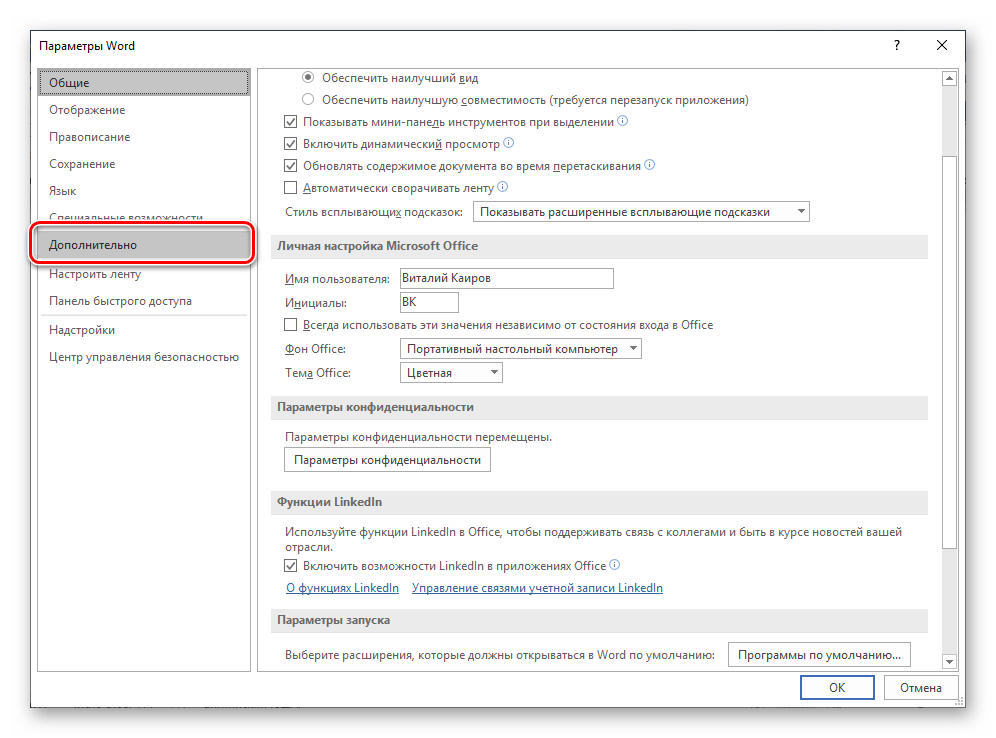Tick 'Всегда использовать эти значения' checkbox
Image resolution: width=996 pixels, height=738 pixels.
point(291,325)
